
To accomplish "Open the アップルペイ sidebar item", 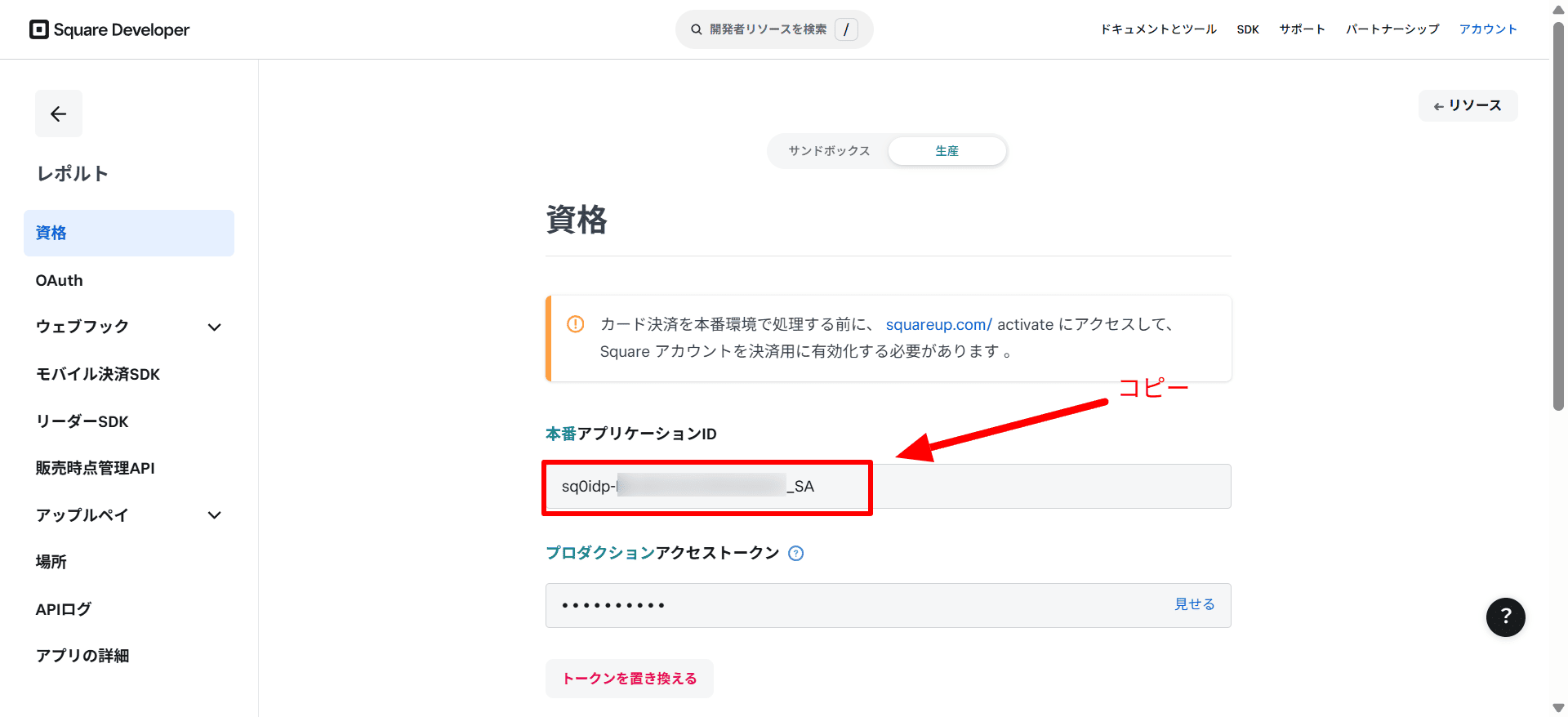I will pos(82,515).
